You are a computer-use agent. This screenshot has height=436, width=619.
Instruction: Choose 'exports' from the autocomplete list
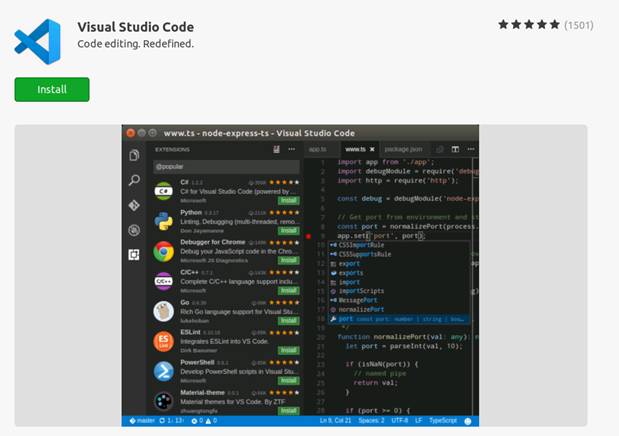pos(399,273)
